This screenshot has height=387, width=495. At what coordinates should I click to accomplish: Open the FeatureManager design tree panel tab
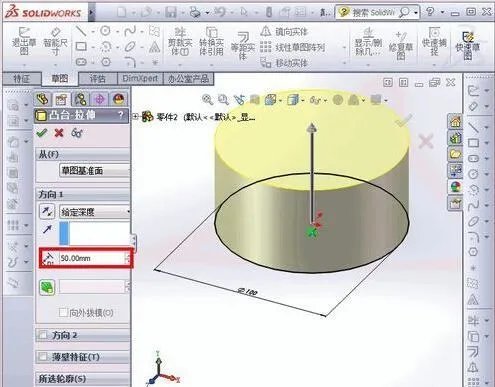pos(43,99)
